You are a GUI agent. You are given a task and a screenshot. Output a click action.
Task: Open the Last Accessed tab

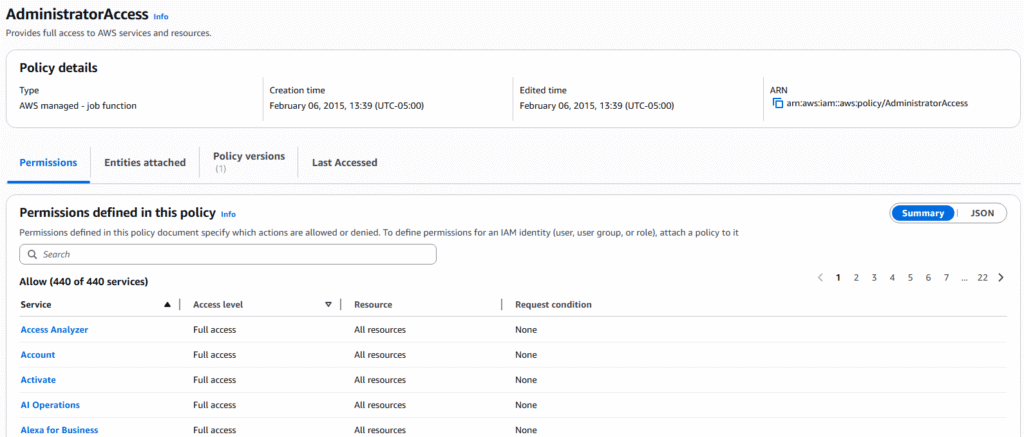tap(344, 163)
